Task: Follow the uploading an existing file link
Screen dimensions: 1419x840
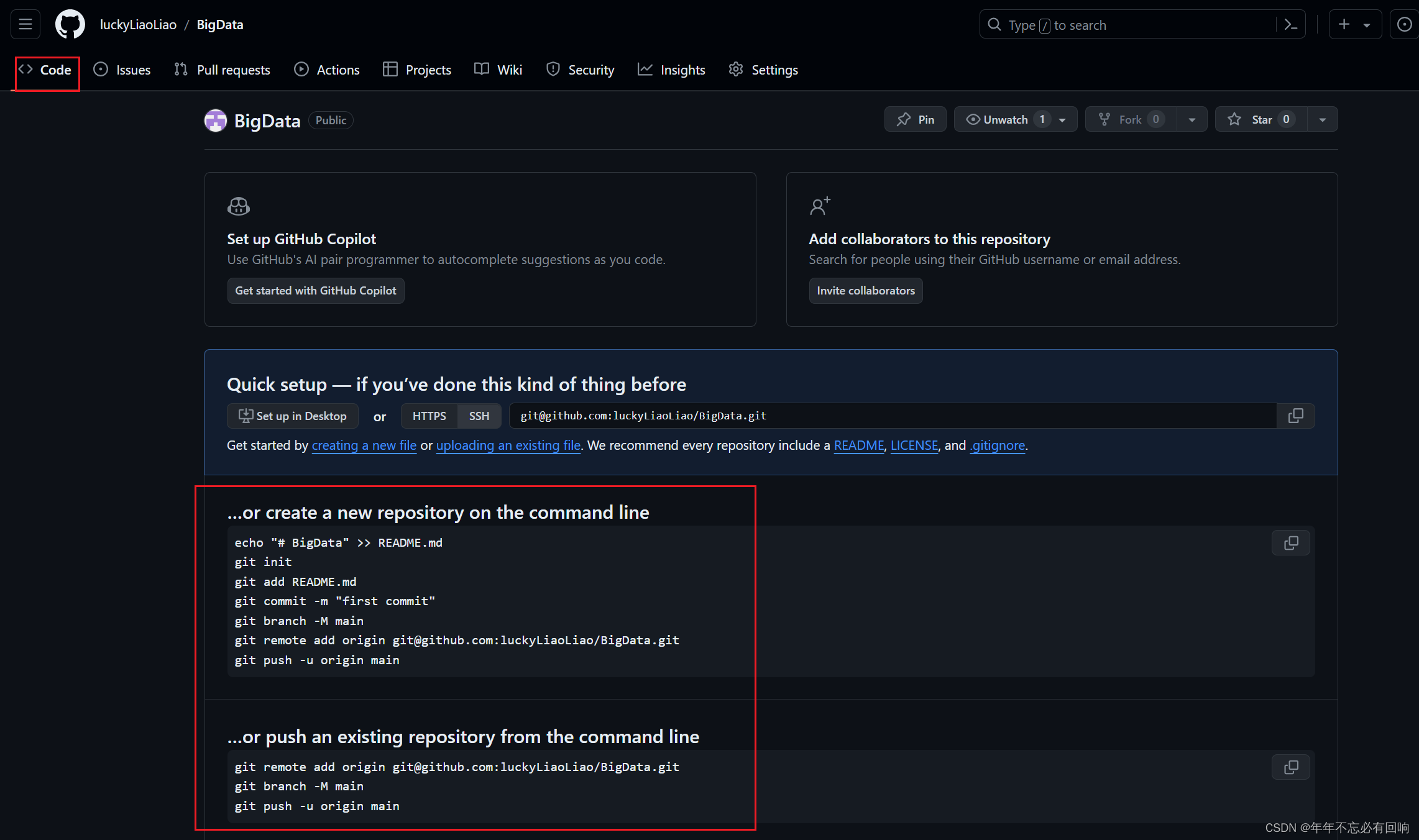Action: coord(508,445)
